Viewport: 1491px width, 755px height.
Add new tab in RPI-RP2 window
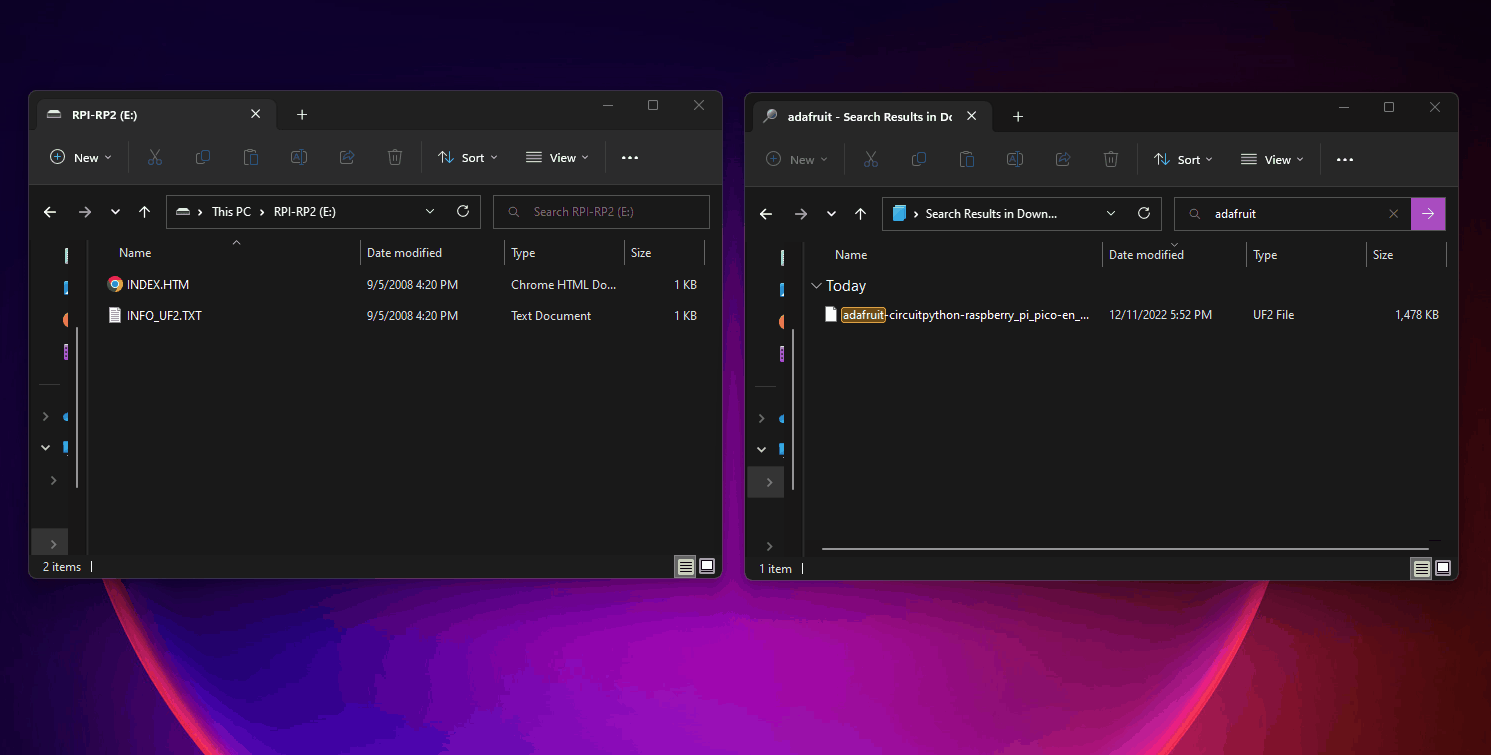click(302, 115)
